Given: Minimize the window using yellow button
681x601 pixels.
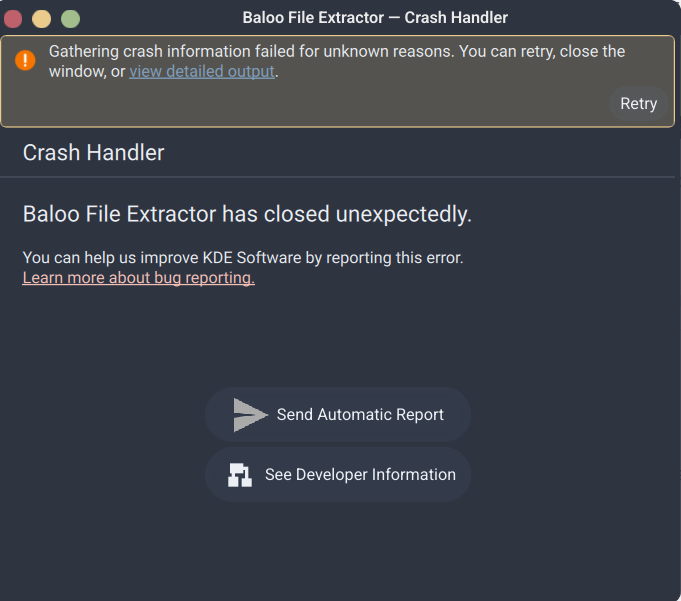Looking at the screenshot, I should [x=41, y=18].
